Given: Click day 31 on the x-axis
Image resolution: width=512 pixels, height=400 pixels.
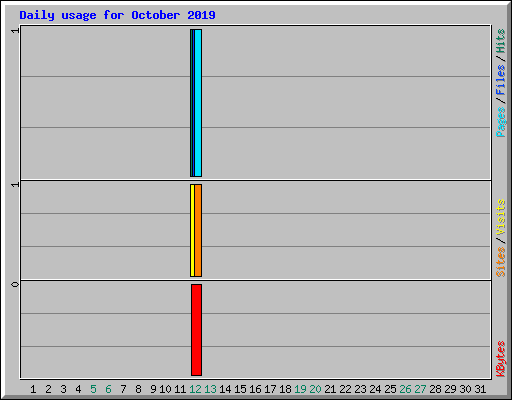Looking at the screenshot, I should 480,389.
